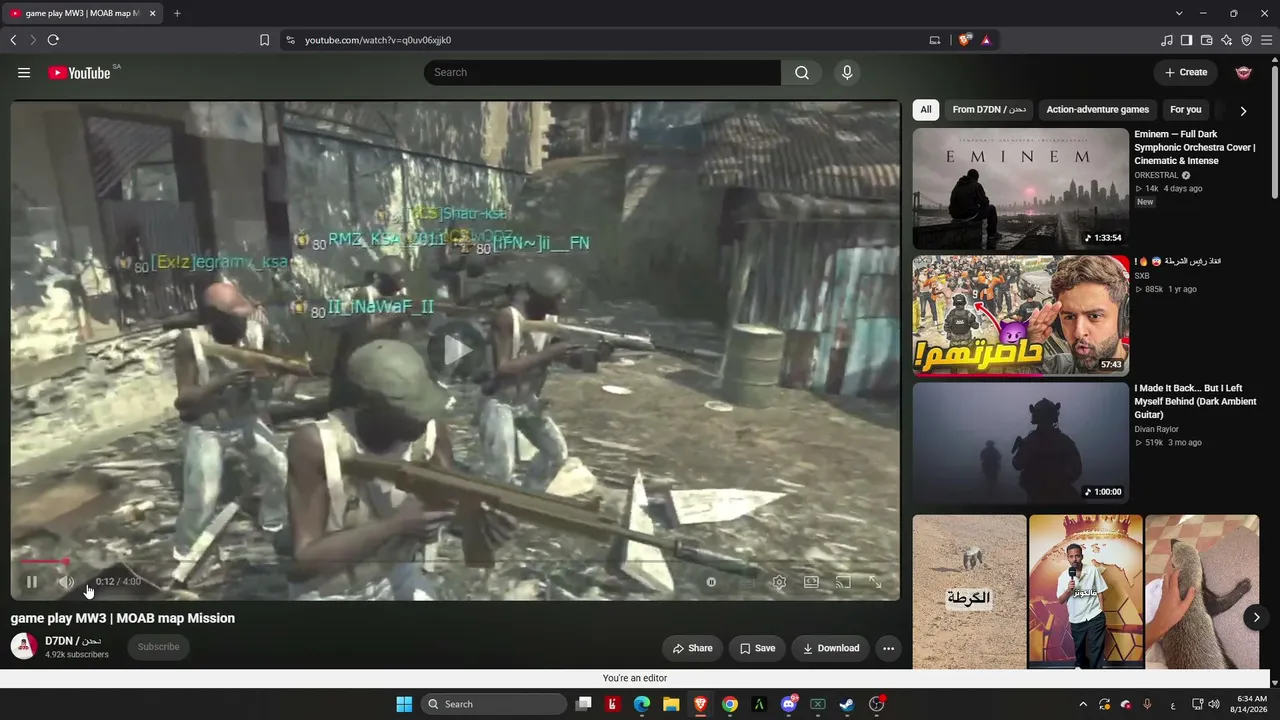Open I Made It Back video title

tap(1195, 401)
